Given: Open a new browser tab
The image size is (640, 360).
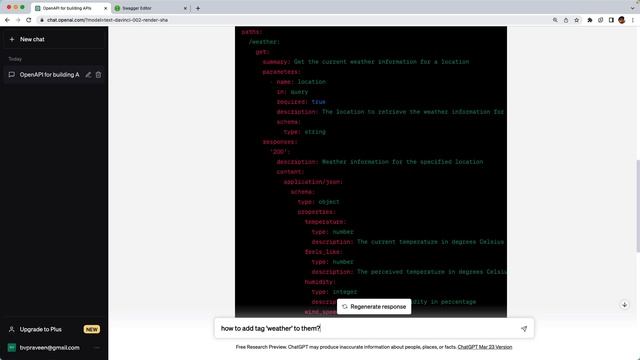Looking at the screenshot, I should (198, 8).
